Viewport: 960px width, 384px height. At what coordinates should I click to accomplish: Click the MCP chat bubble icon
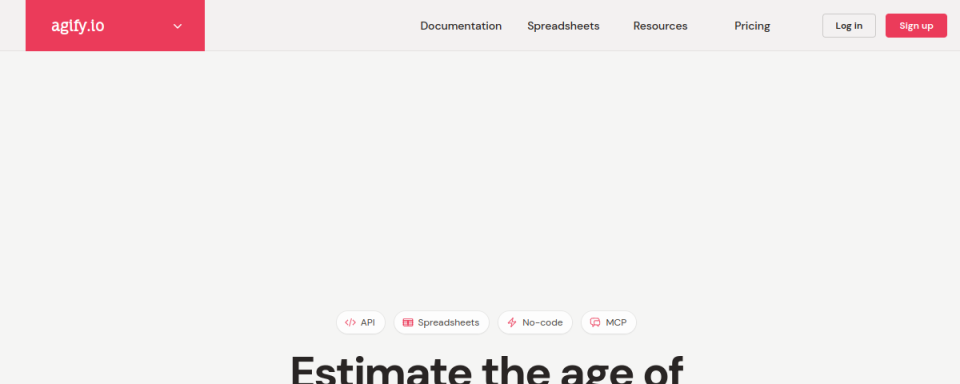(595, 323)
